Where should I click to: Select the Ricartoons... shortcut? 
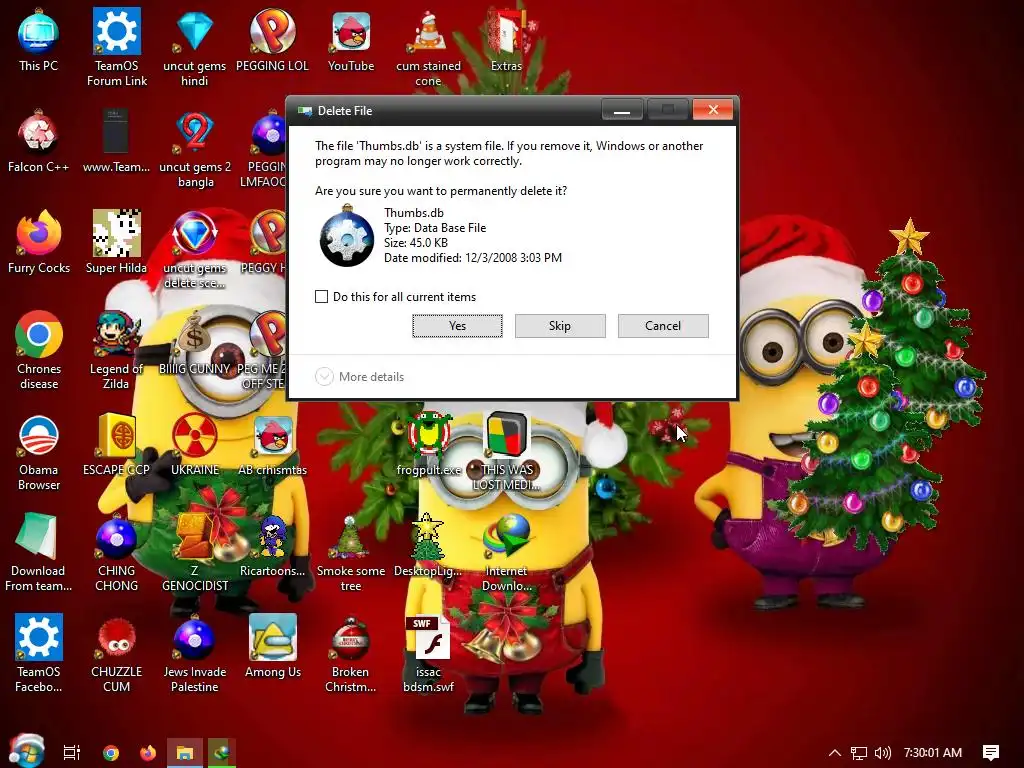pos(272,546)
